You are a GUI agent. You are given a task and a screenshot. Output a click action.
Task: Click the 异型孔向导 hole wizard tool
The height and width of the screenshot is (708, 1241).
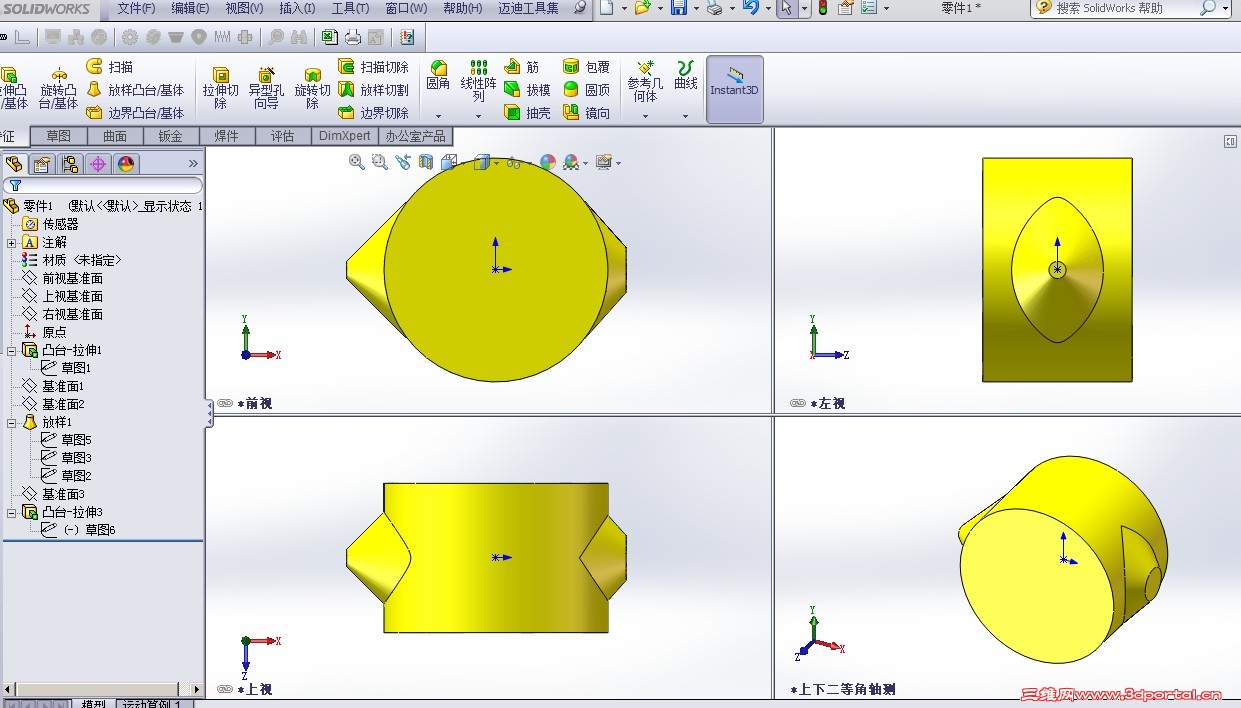point(266,88)
